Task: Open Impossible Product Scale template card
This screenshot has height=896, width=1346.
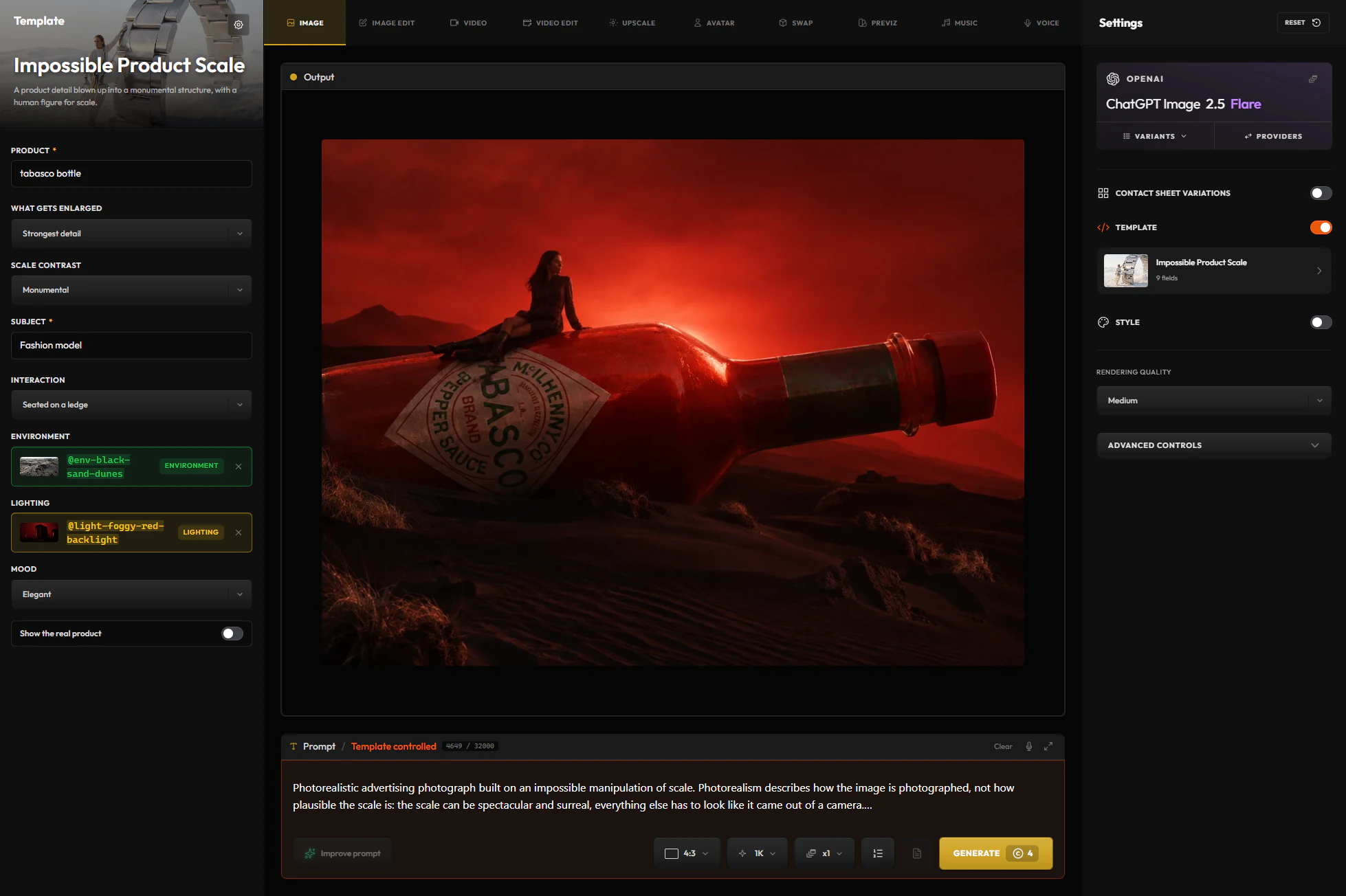Action: pyautogui.click(x=1214, y=271)
